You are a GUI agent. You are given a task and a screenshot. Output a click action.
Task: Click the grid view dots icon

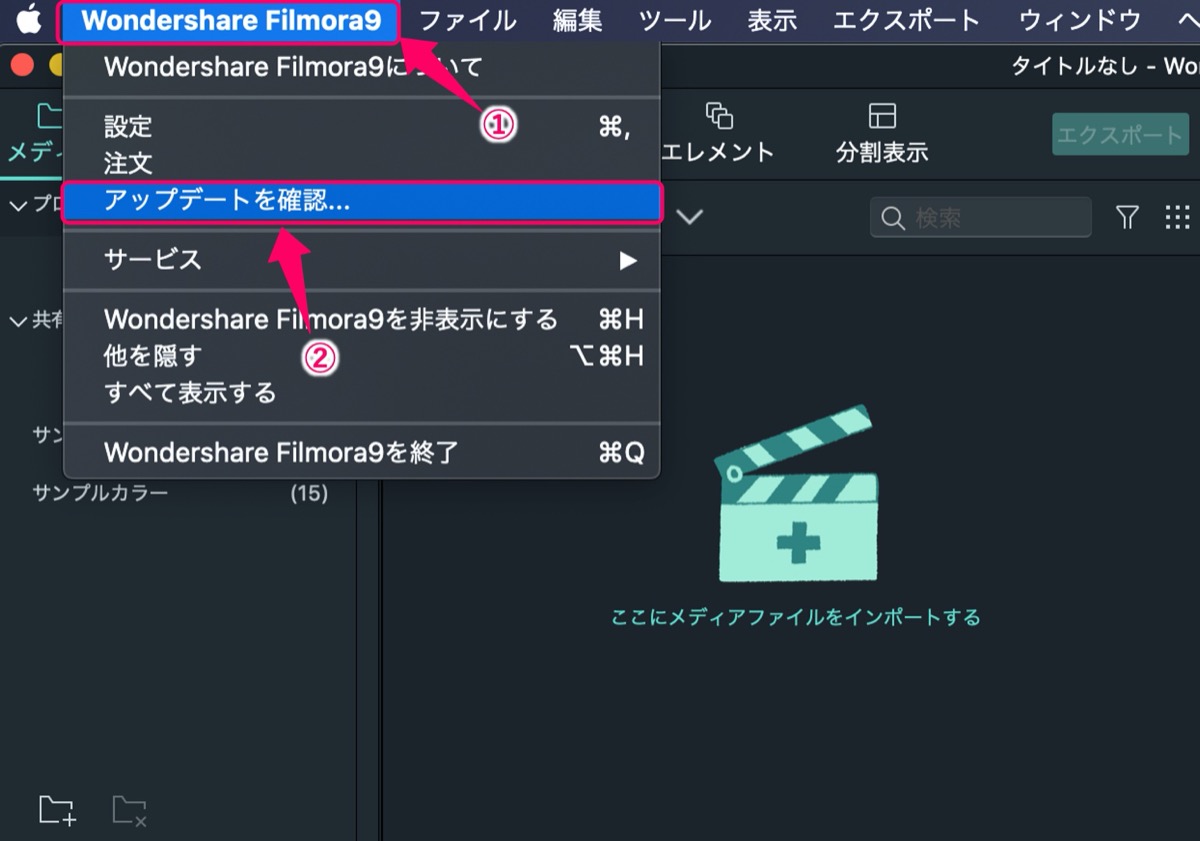pyautogui.click(x=1178, y=217)
